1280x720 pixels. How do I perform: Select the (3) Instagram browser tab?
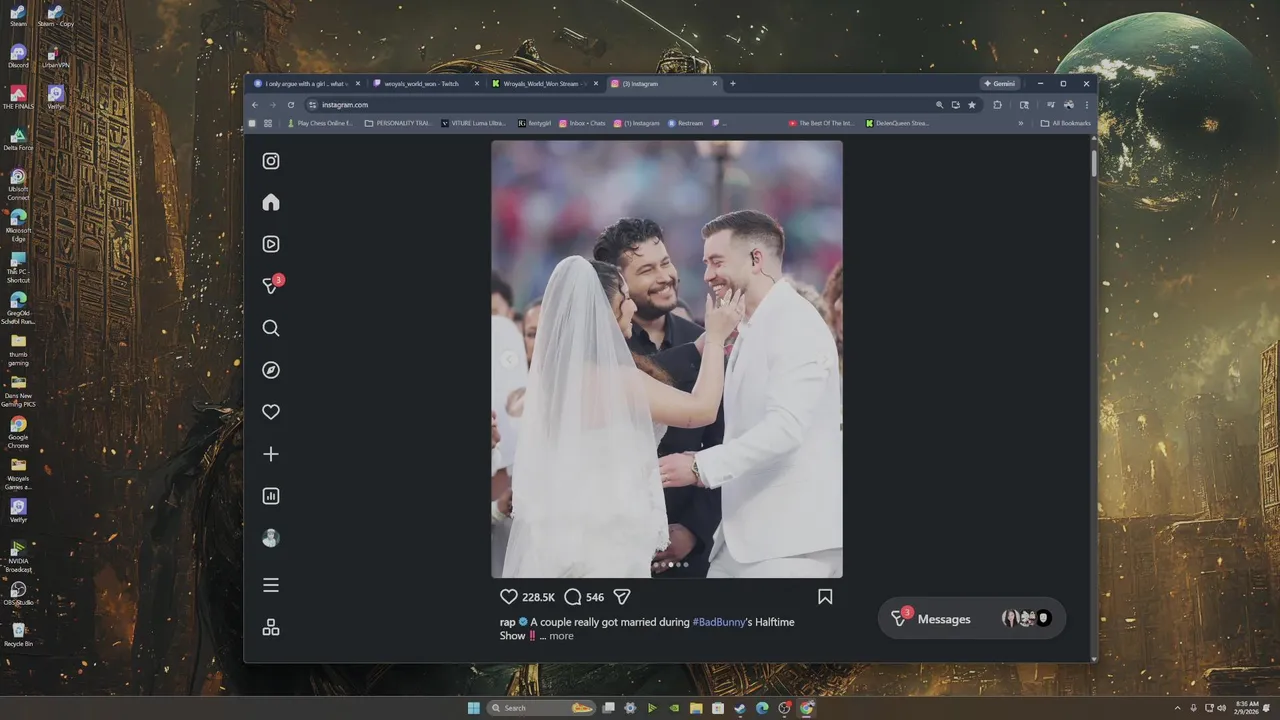[663, 84]
